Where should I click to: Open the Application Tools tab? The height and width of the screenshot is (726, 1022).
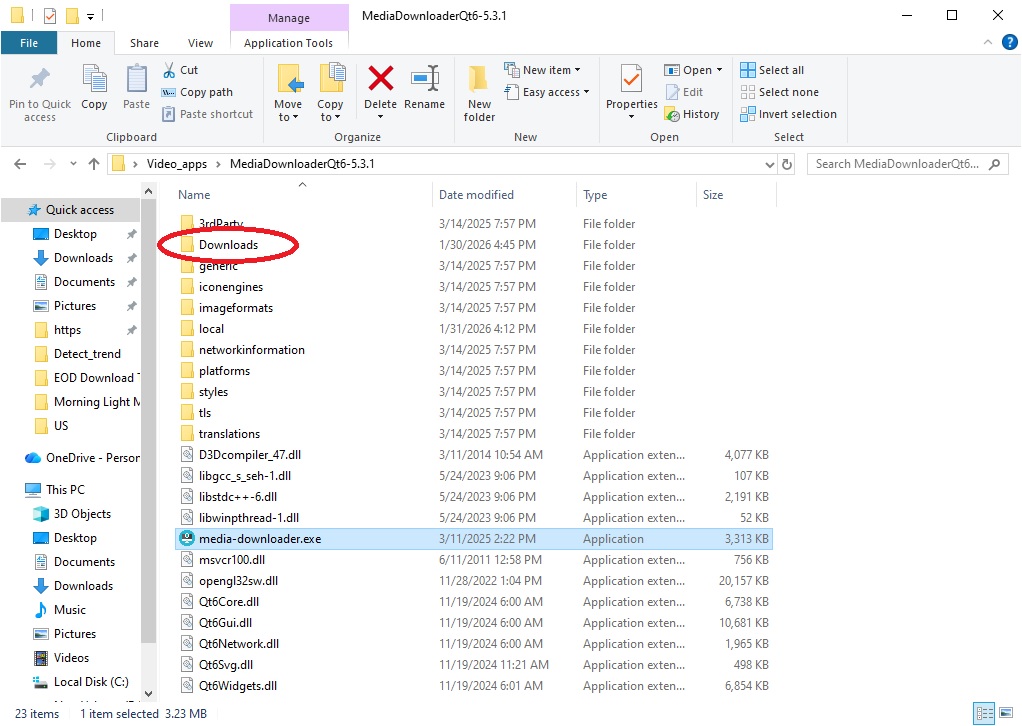click(288, 43)
